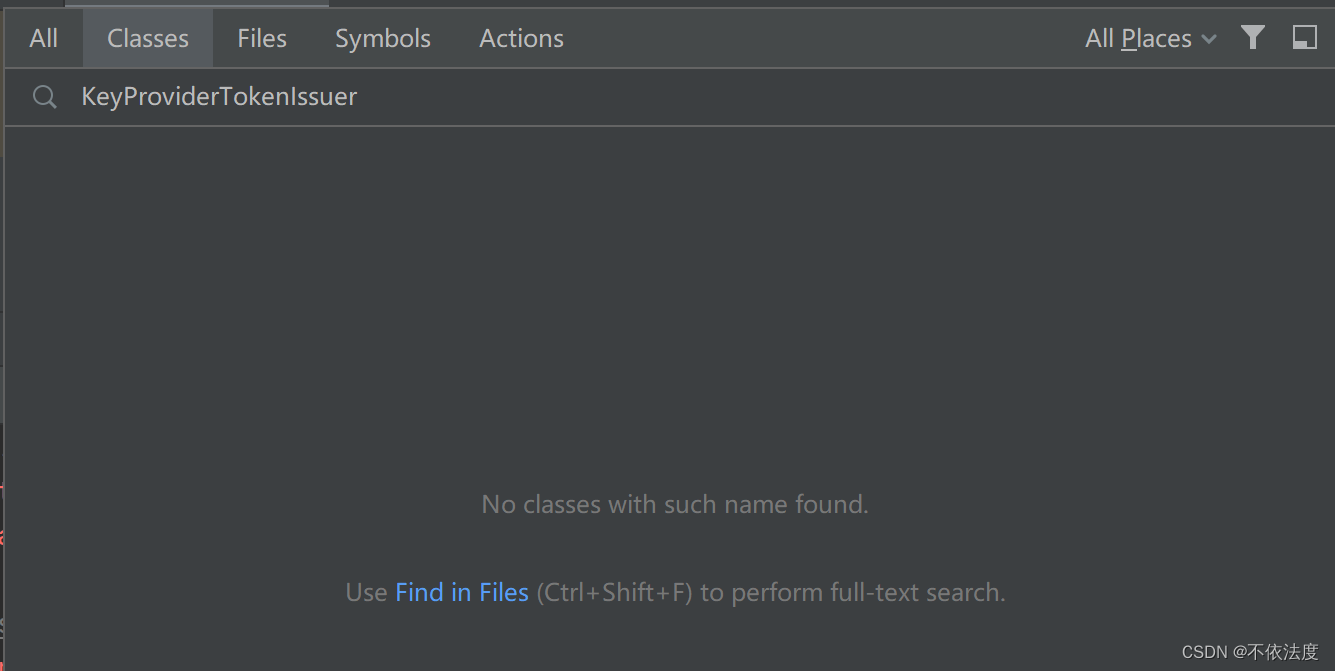The image size is (1335, 671).
Task: Click the empty results message area
Action: coord(674,504)
